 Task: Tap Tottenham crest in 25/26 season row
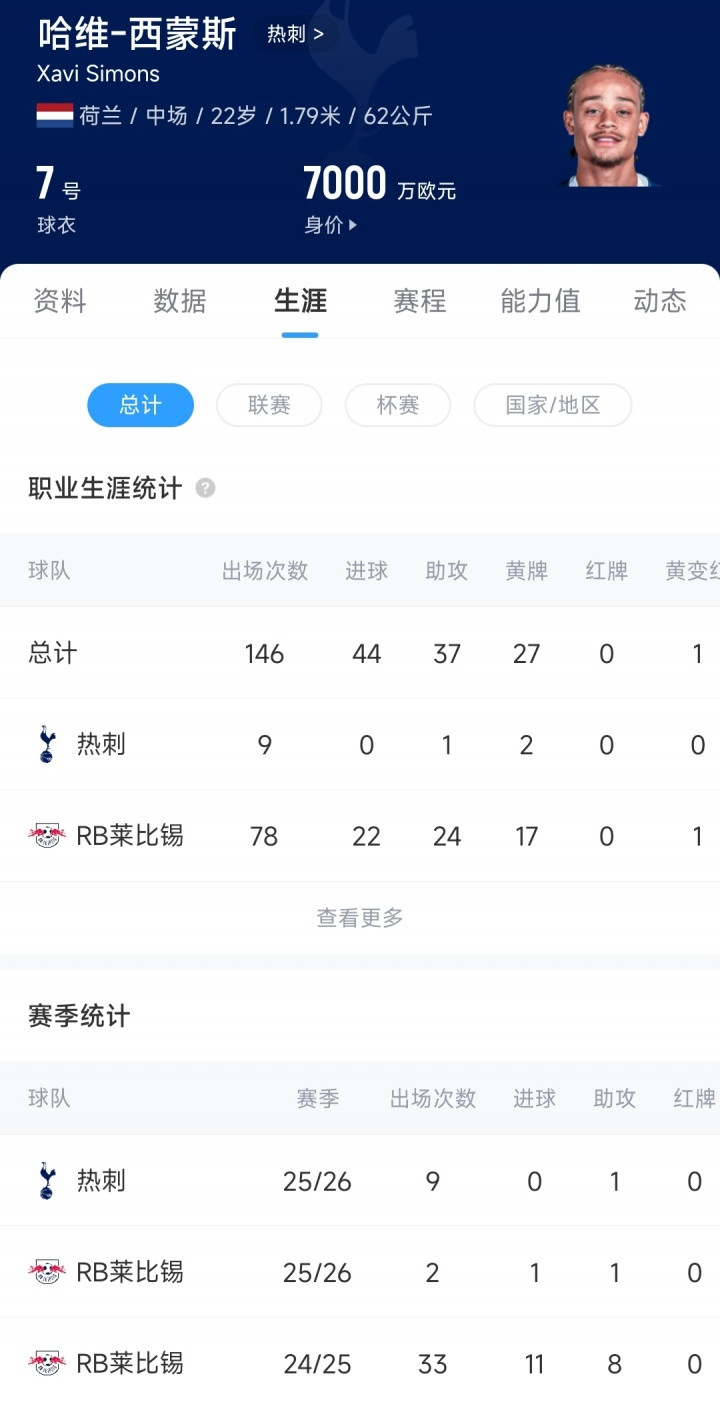coord(46,1181)
